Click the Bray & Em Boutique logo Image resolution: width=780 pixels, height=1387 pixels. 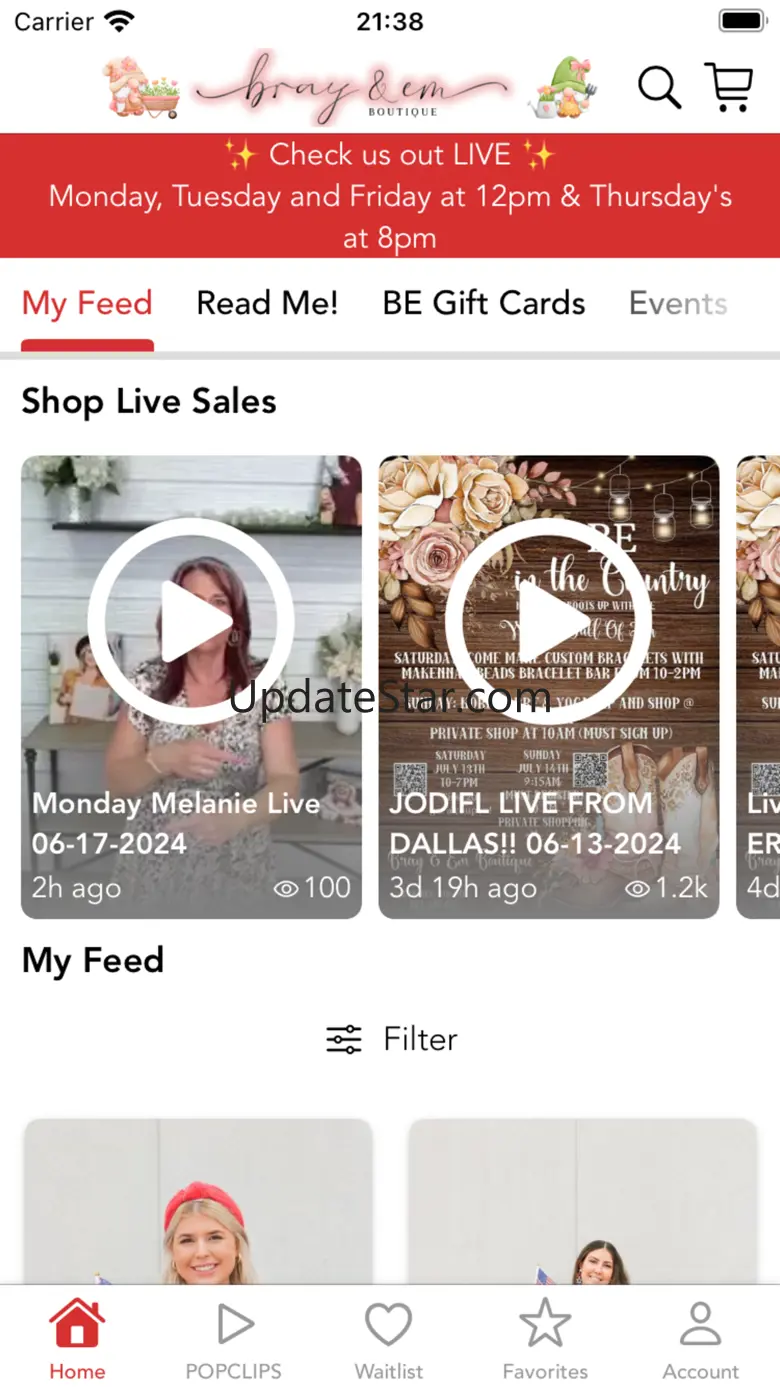[350, 90]
